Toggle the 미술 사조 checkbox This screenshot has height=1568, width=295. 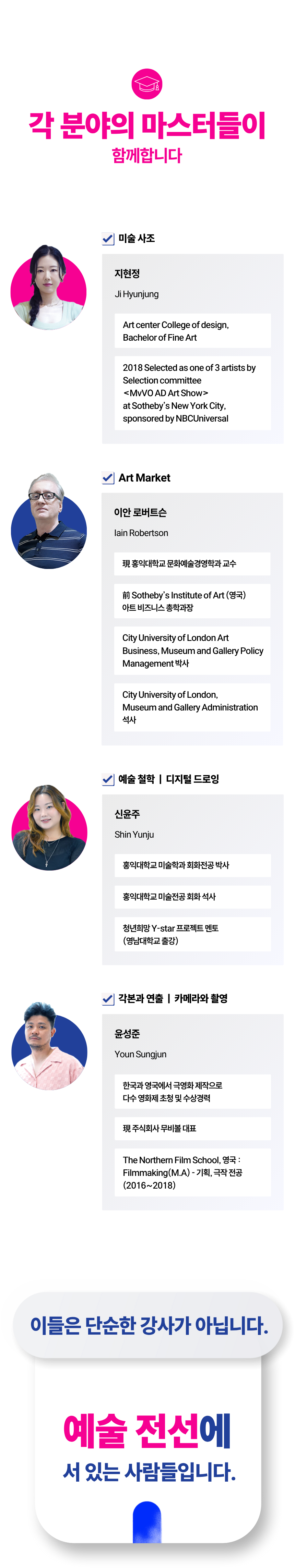pyautogui.click(x=108, y=239)
